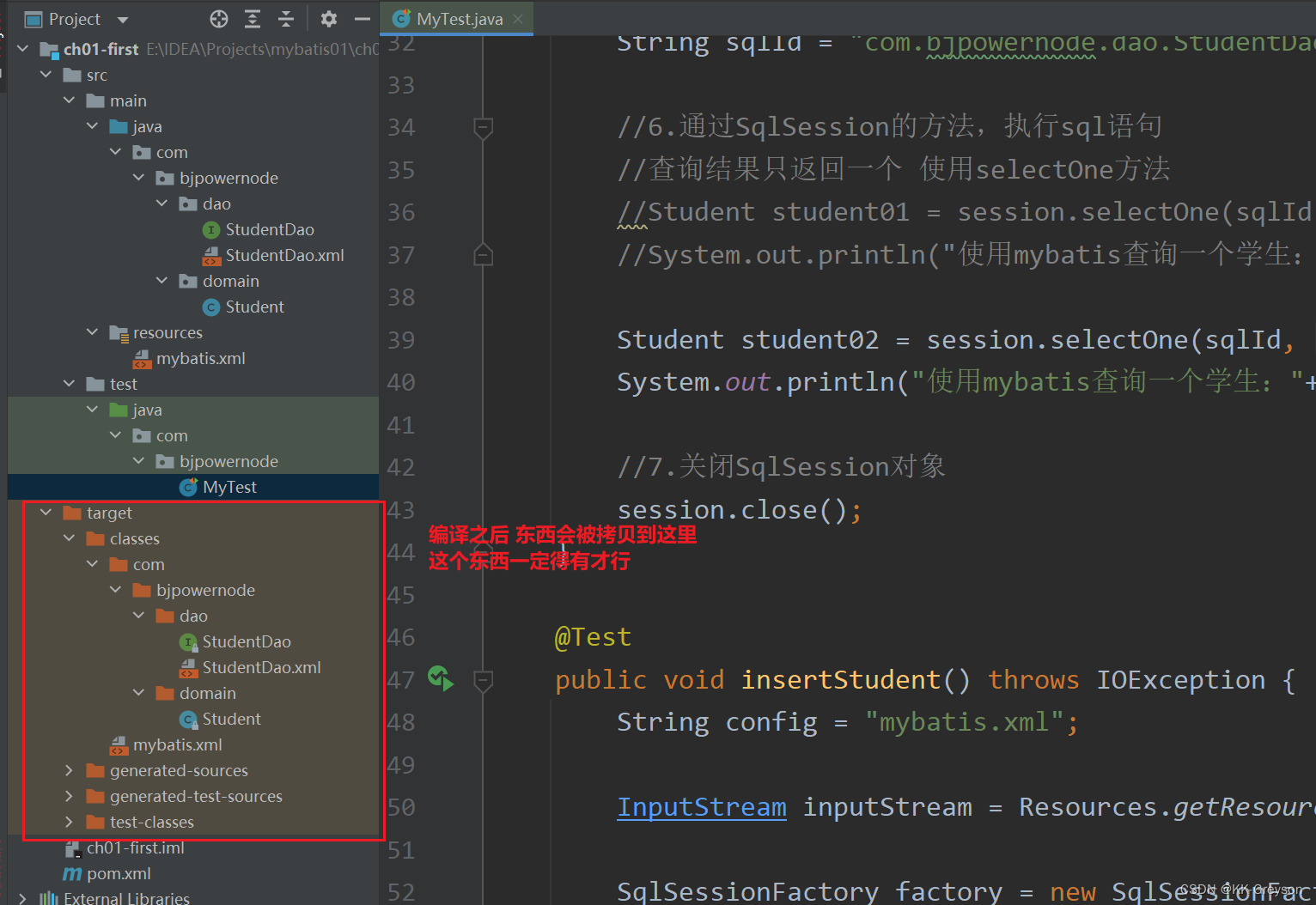
Task: Place cursor on session.close() line
Action: [x=740, y=510]
